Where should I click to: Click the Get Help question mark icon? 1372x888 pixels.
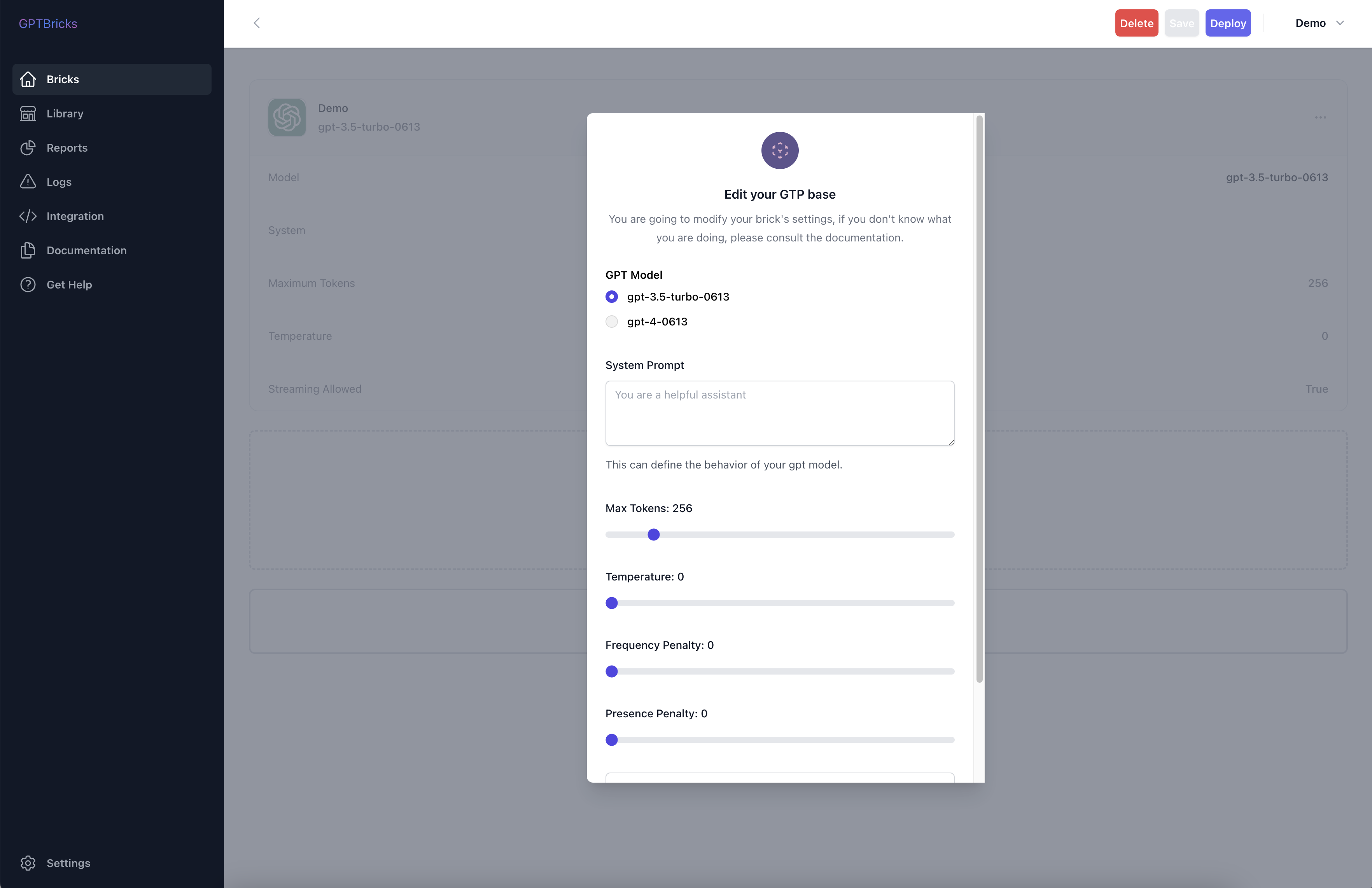coord(28,285)
